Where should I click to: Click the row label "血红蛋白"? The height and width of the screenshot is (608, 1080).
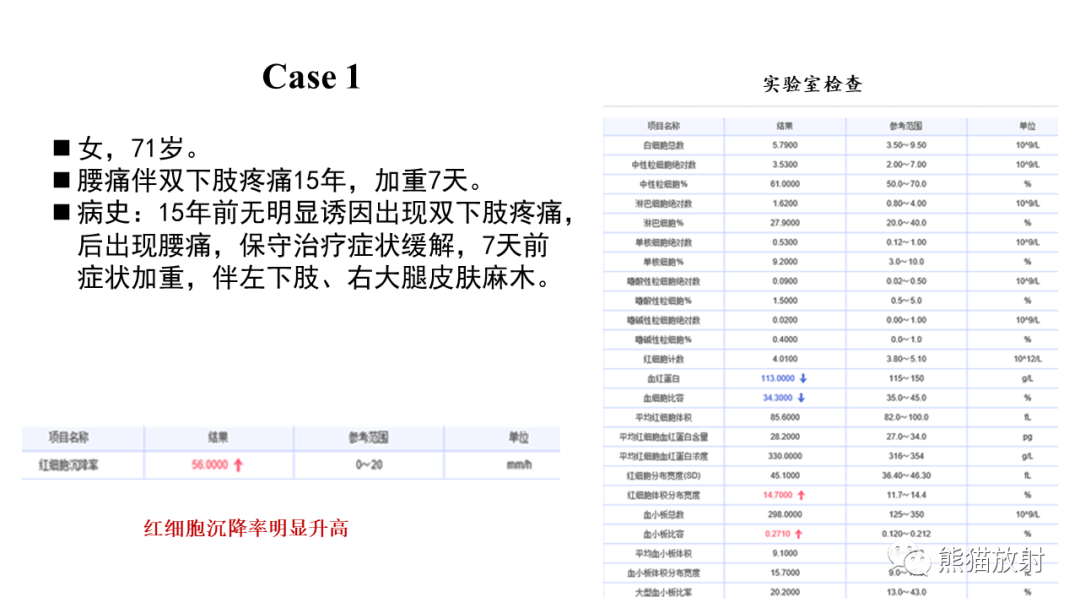(x=663, y=379)
